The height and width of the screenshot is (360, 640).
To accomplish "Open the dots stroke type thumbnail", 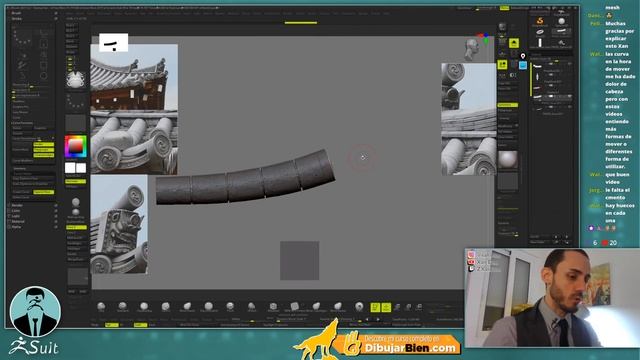I will click(76, 102).
